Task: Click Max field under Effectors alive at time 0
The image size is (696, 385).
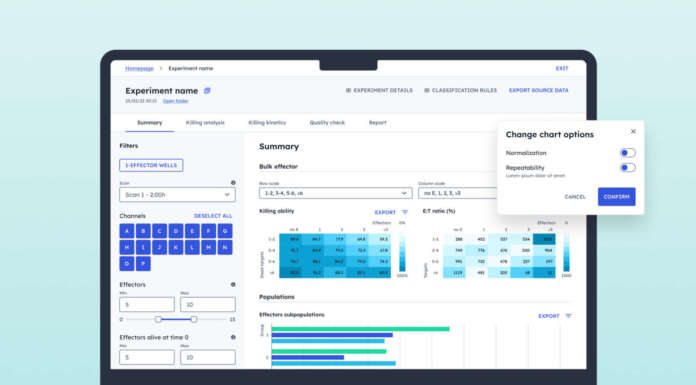Action: pyautogui.click(x=208, y=357)
